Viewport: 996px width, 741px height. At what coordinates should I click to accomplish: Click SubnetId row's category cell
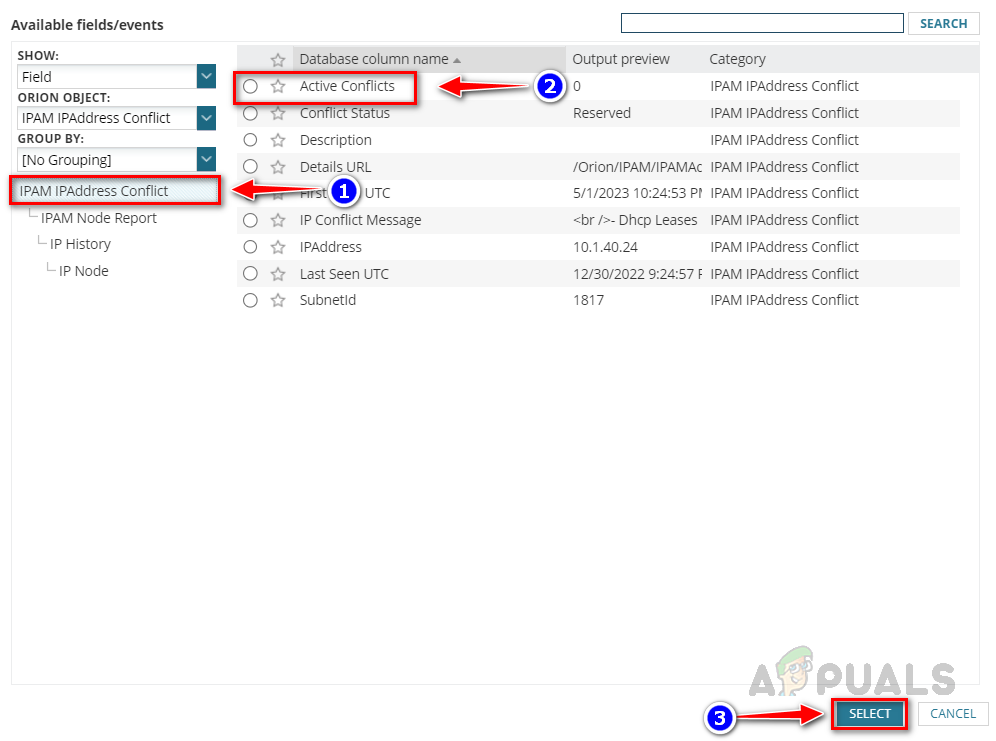784,300
